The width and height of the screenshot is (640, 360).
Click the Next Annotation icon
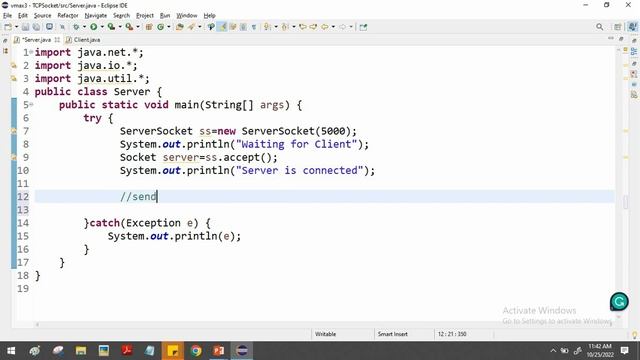tap(267, 27)
